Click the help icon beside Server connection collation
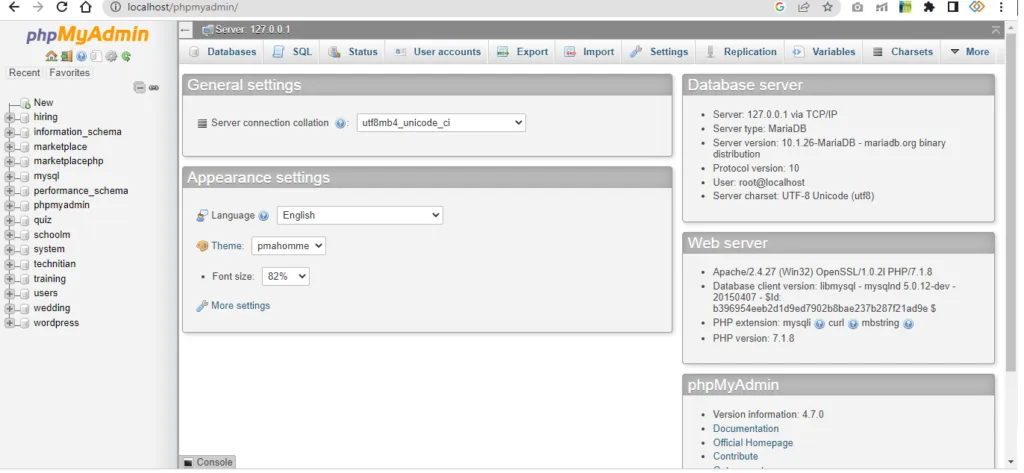 click(340, 123)
